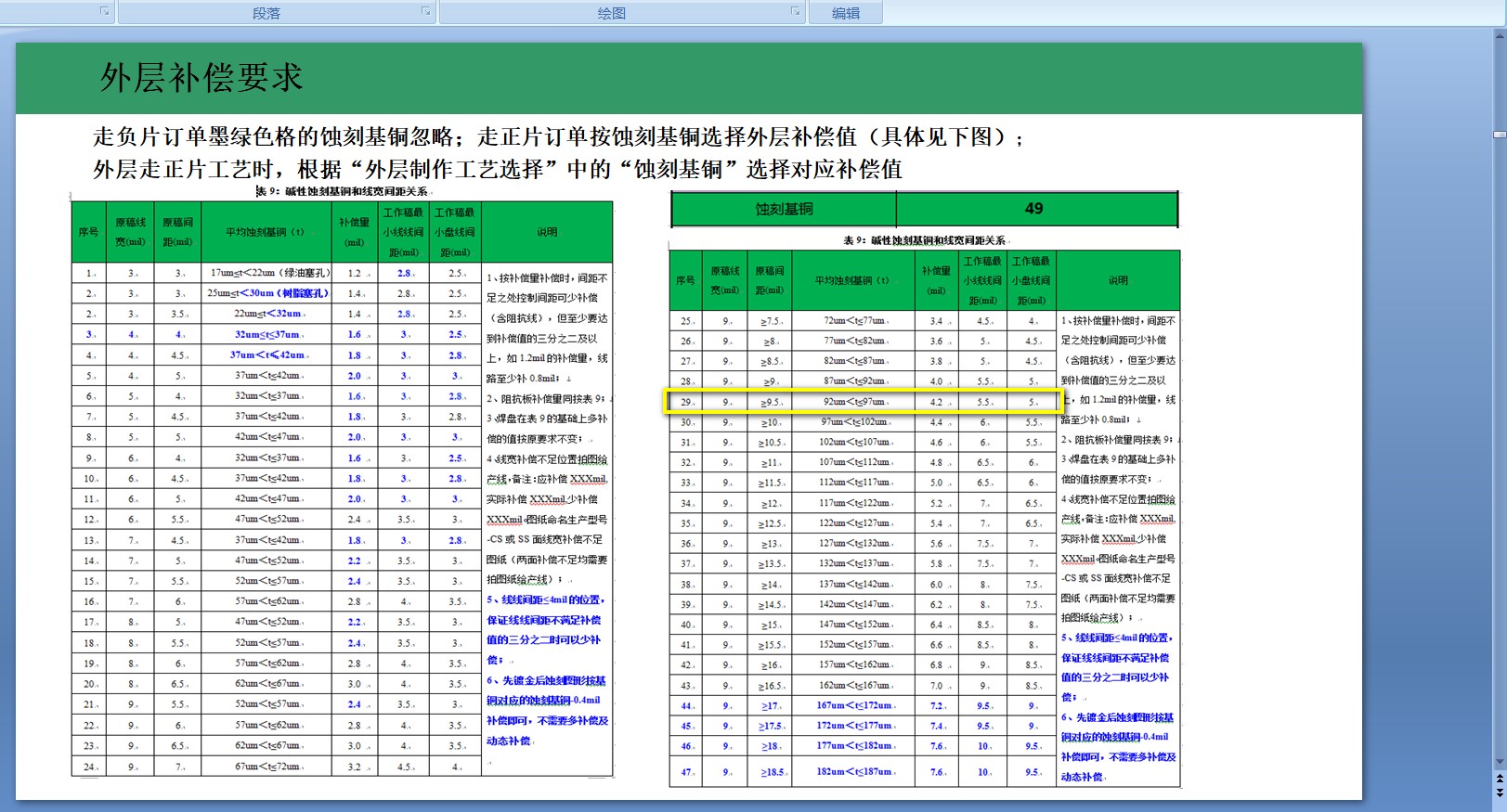Click cell 17um≤t<22um（绿油塞孔）

tap(267, 273)
